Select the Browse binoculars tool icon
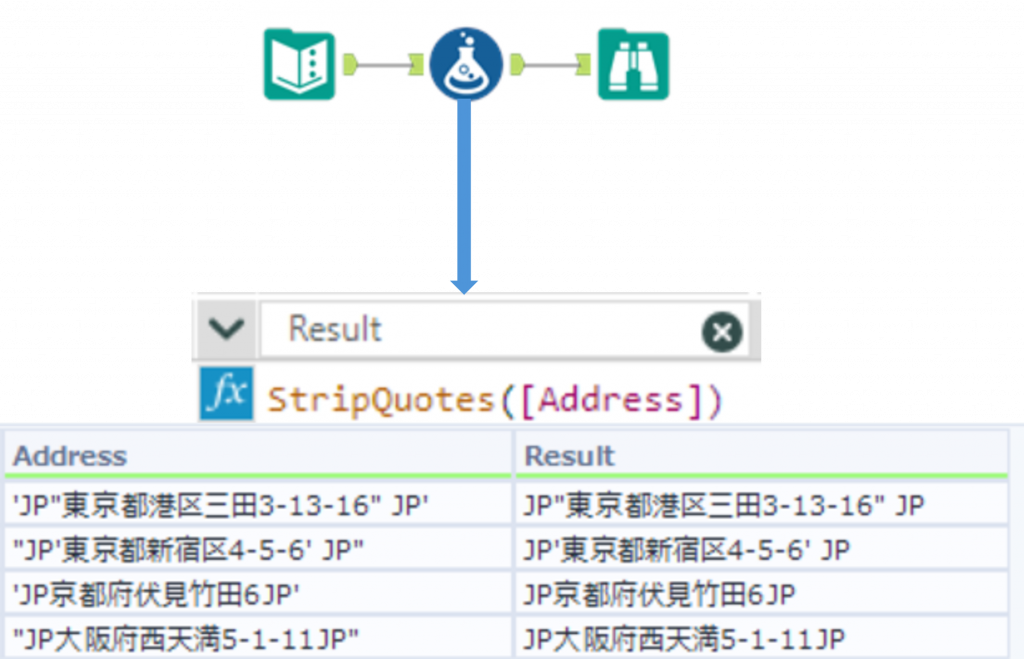 [x=633, y=65]
